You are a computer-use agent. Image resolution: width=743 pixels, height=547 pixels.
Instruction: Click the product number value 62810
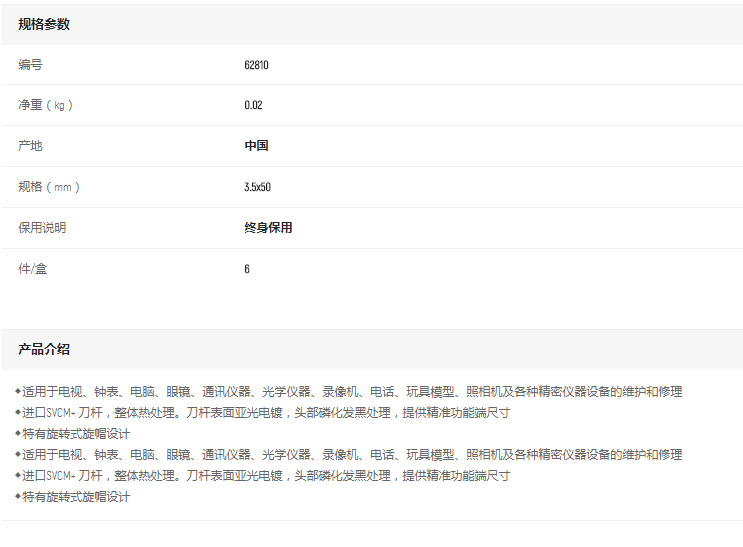[x=256, y=65]
